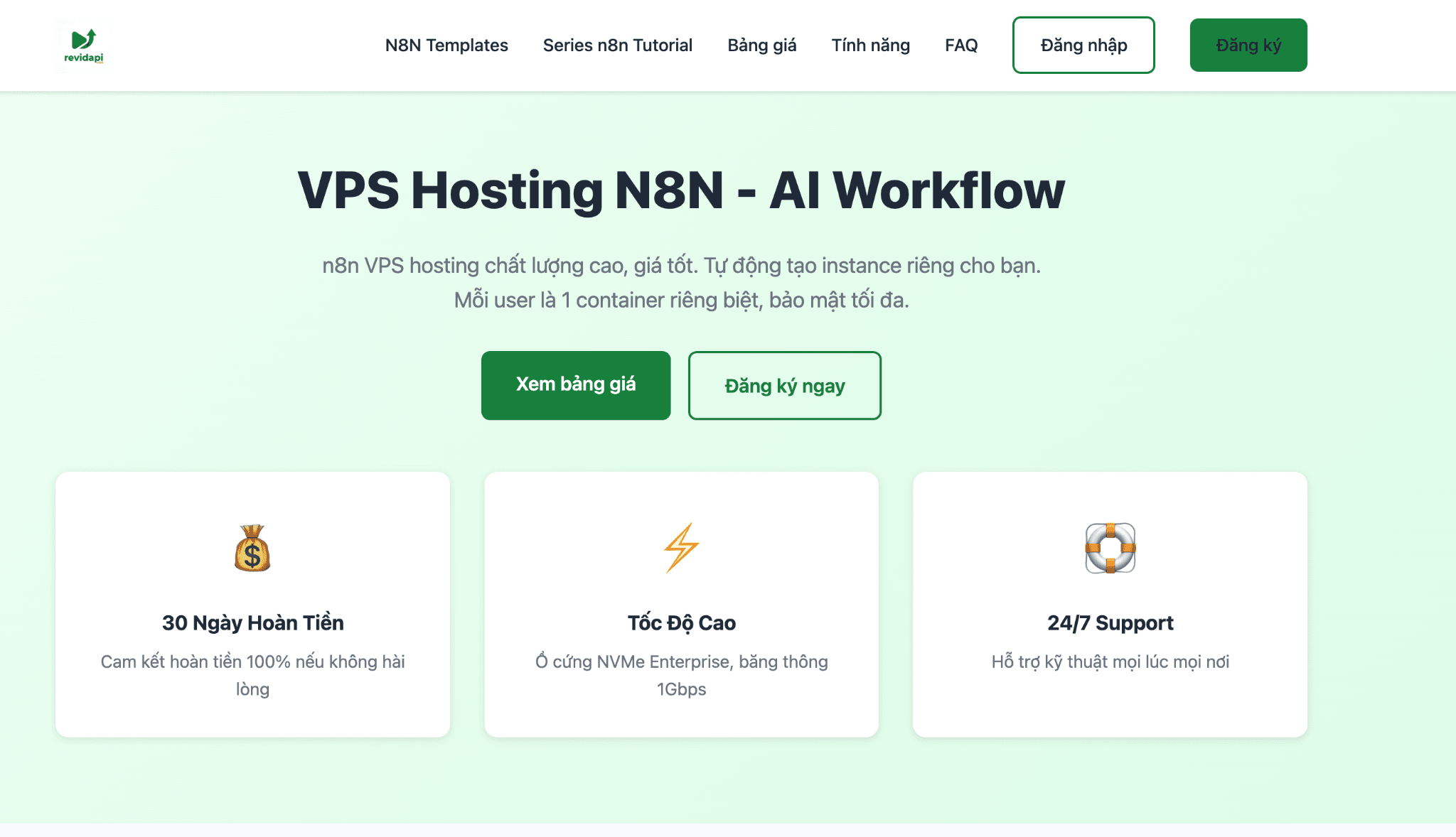Click the money bag icon
The width and height of the screenshot is (1456, 837).
tap(252, 548)
